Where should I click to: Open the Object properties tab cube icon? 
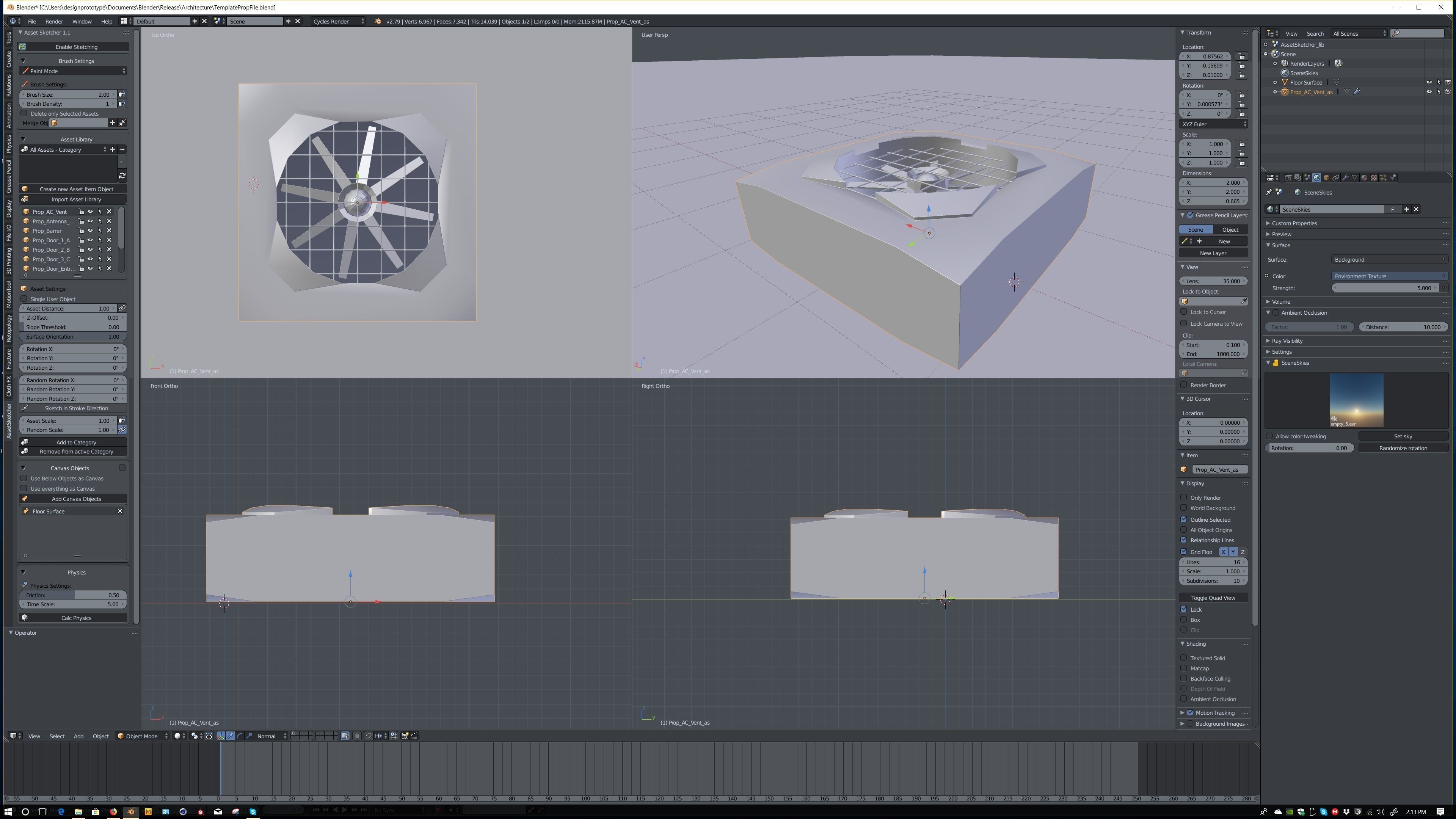[1327, 177]
